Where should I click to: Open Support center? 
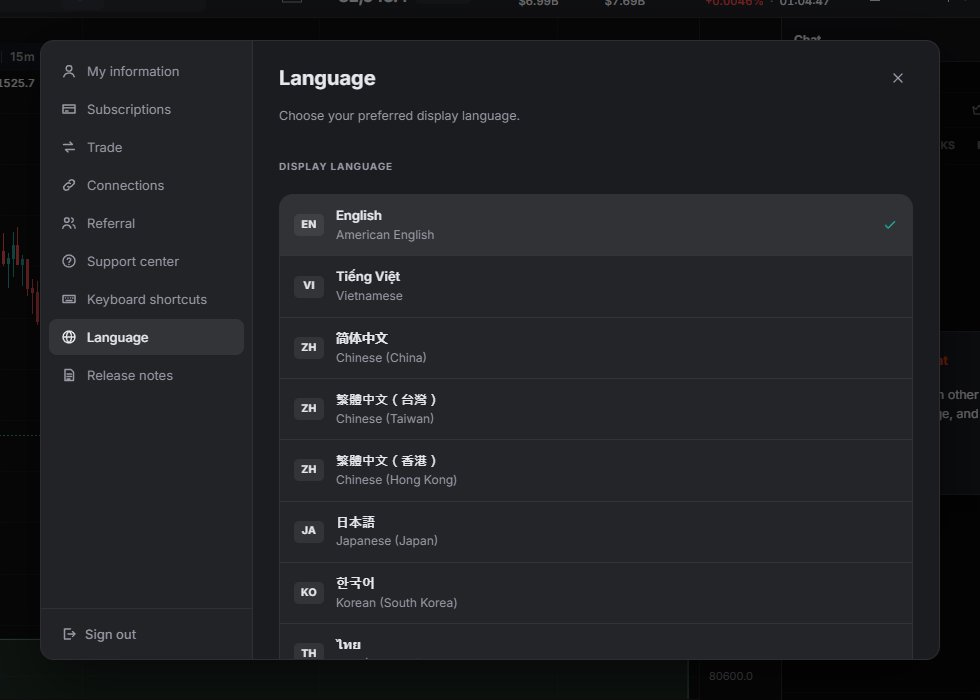coord(146,262)
